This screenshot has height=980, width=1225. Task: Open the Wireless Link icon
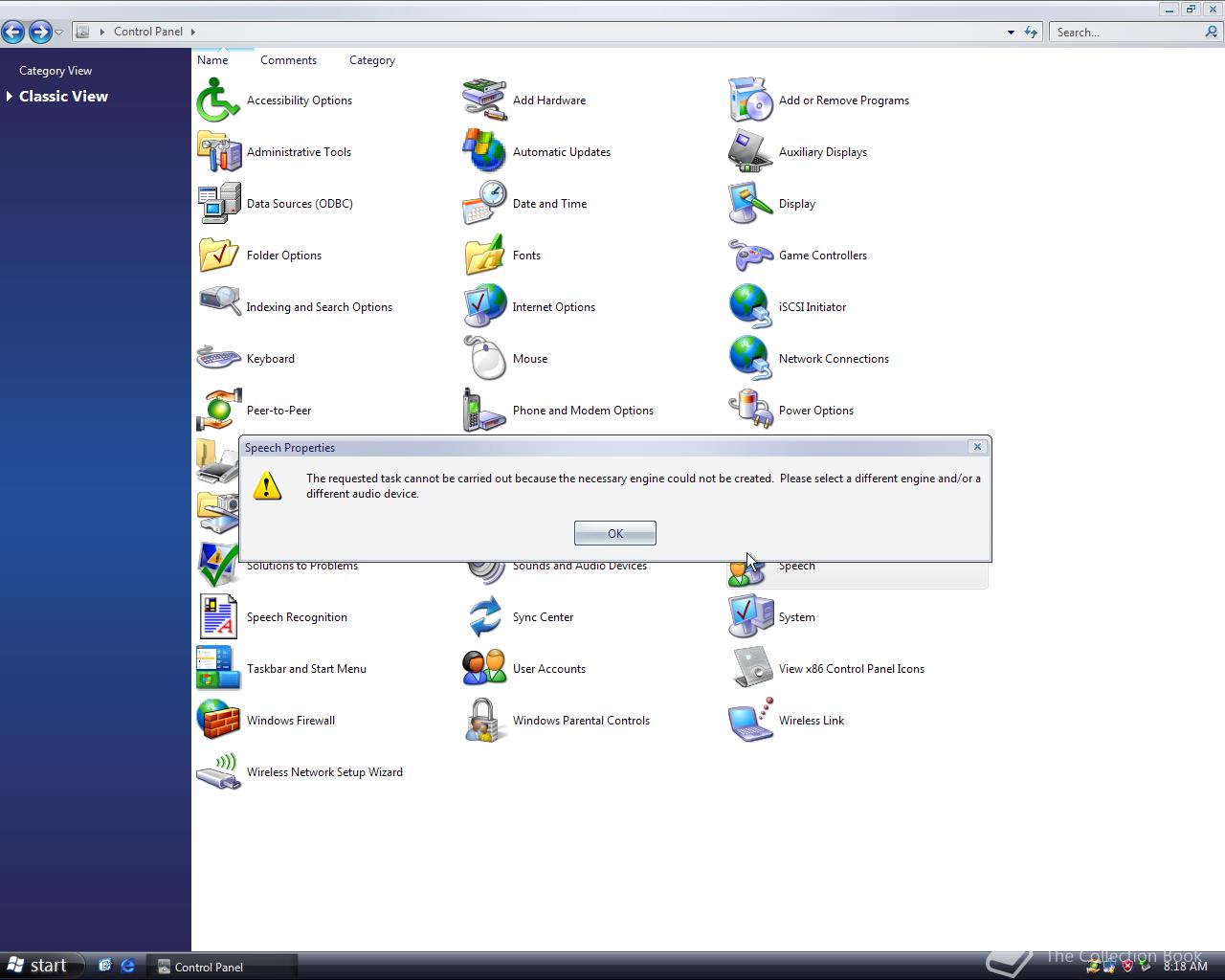point(751,721)
